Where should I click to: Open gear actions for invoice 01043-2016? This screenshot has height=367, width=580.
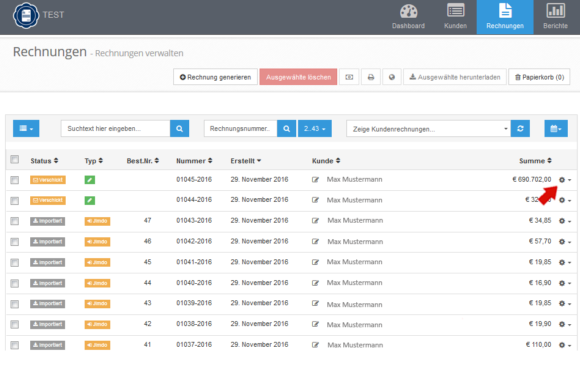point(564,221)
